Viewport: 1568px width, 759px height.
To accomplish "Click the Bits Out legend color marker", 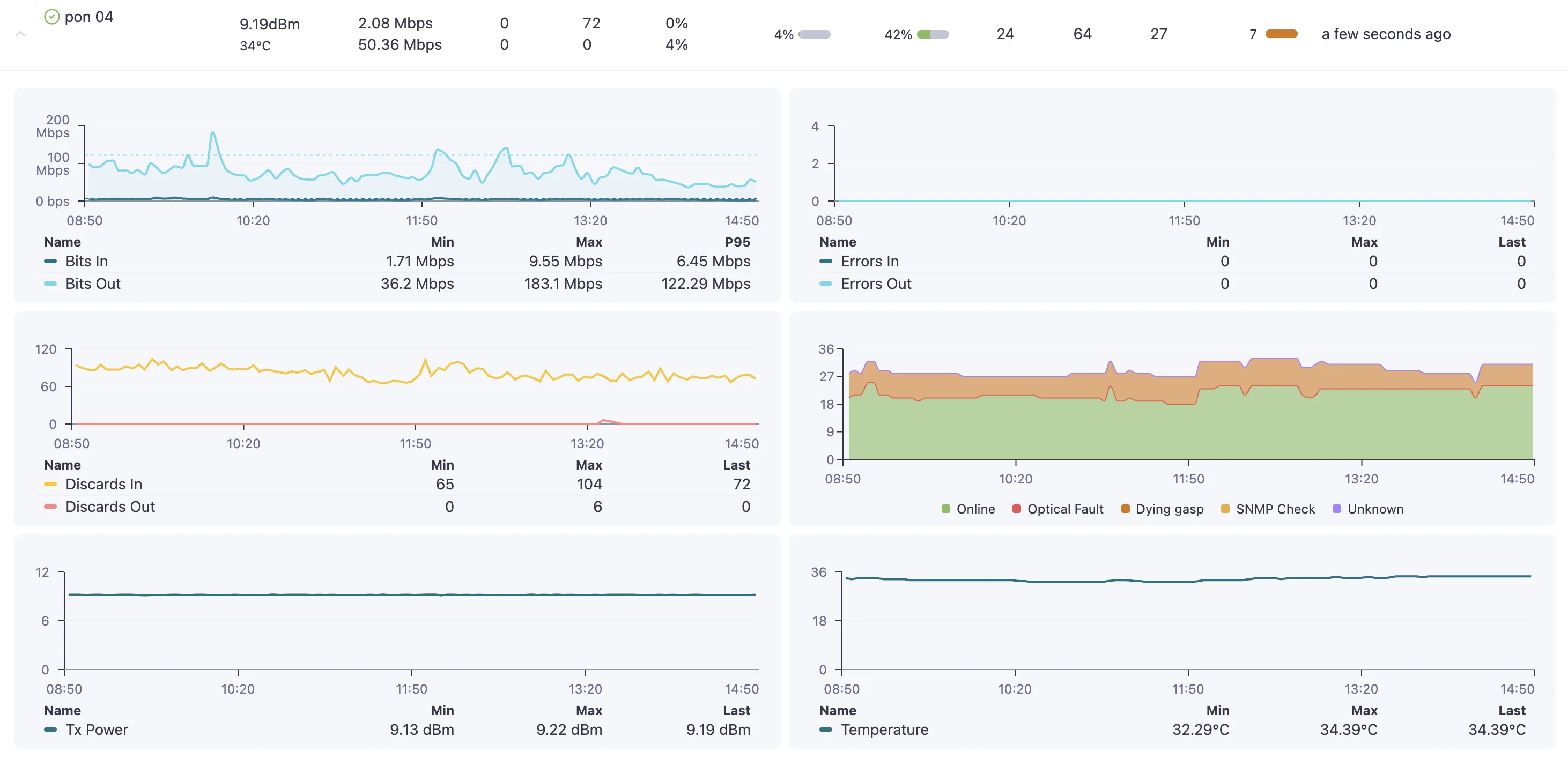I will coord(51,284).
